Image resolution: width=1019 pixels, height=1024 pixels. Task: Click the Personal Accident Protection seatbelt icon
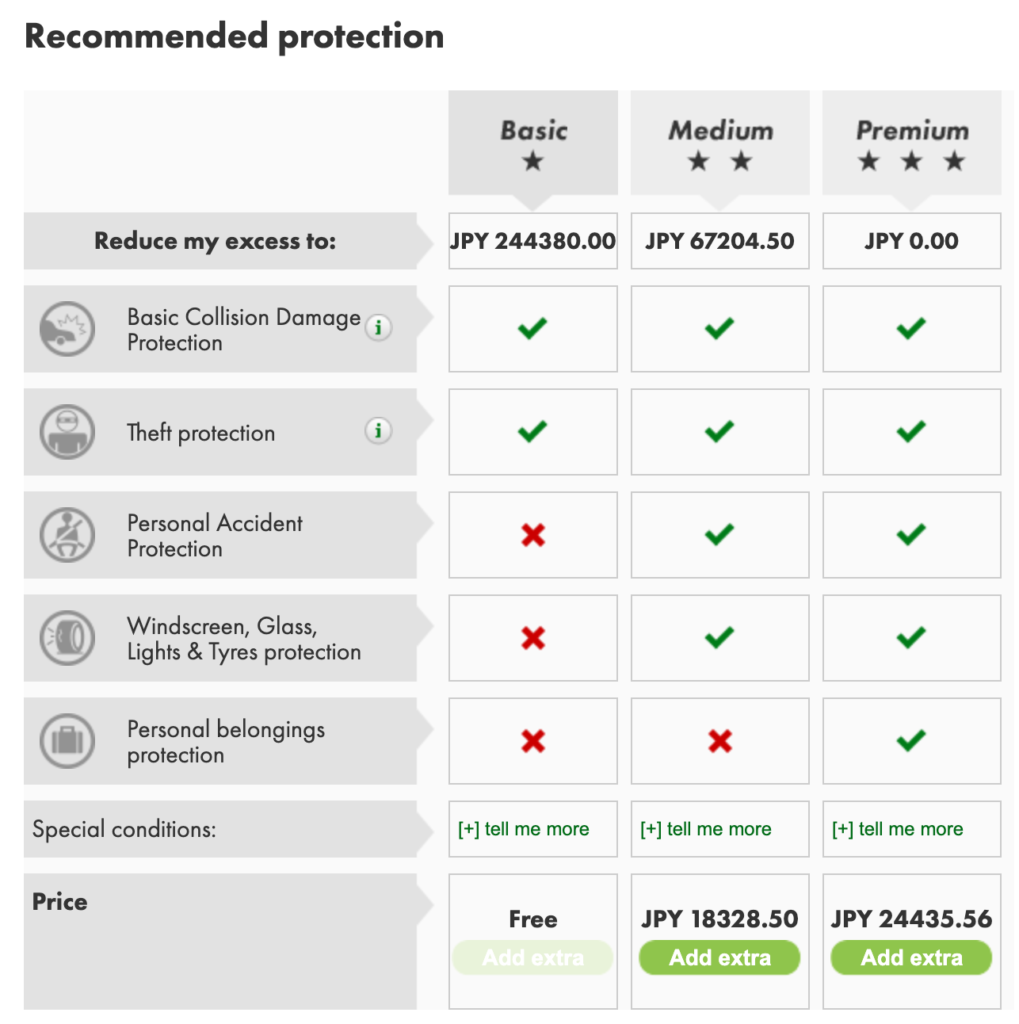(67, 535)
